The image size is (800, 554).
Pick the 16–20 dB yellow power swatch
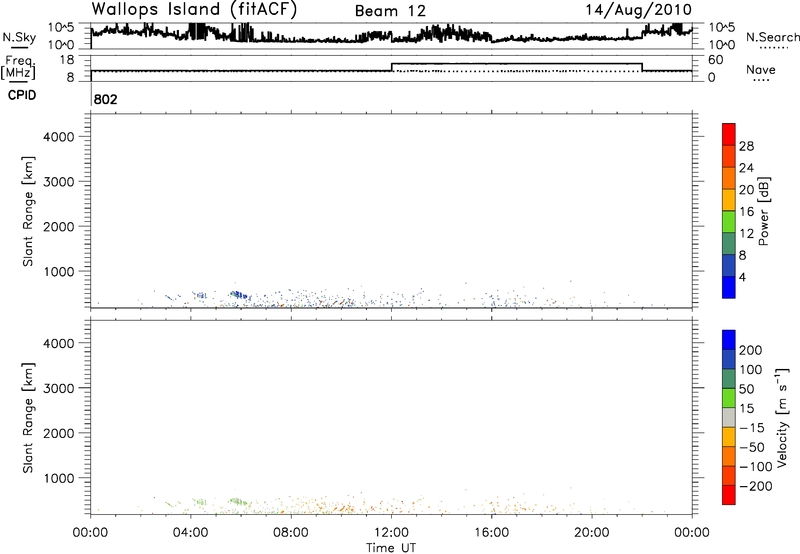pyautogui.click(x=729, y=200)
